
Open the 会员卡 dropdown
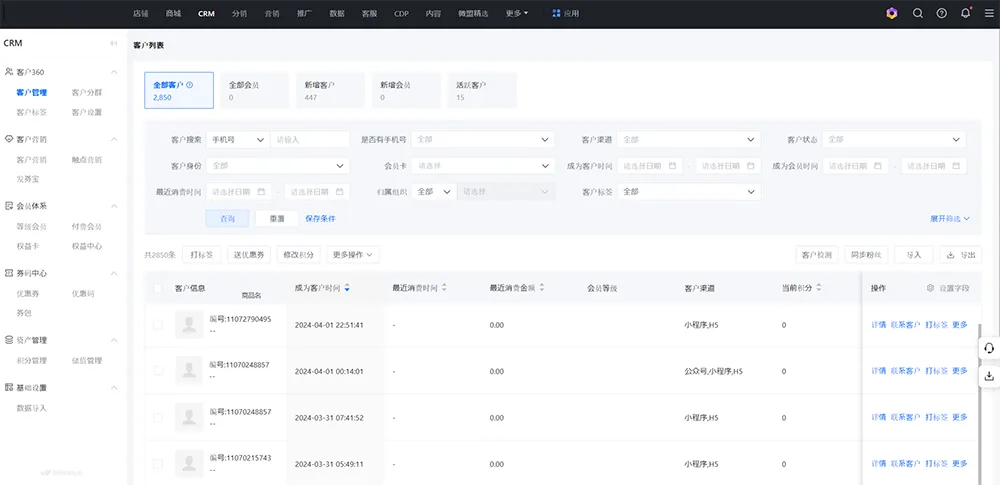[483, 165]
